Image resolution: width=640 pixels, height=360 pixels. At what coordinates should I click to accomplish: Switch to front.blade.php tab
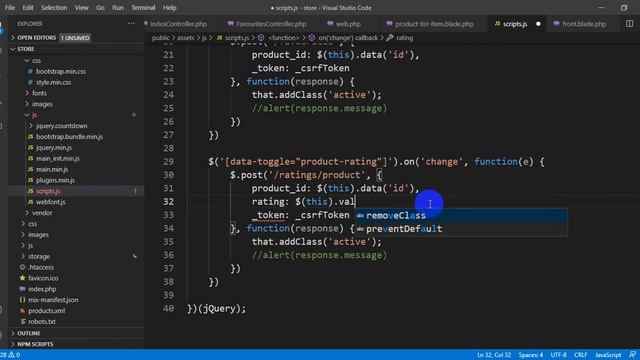coord(580,24)
